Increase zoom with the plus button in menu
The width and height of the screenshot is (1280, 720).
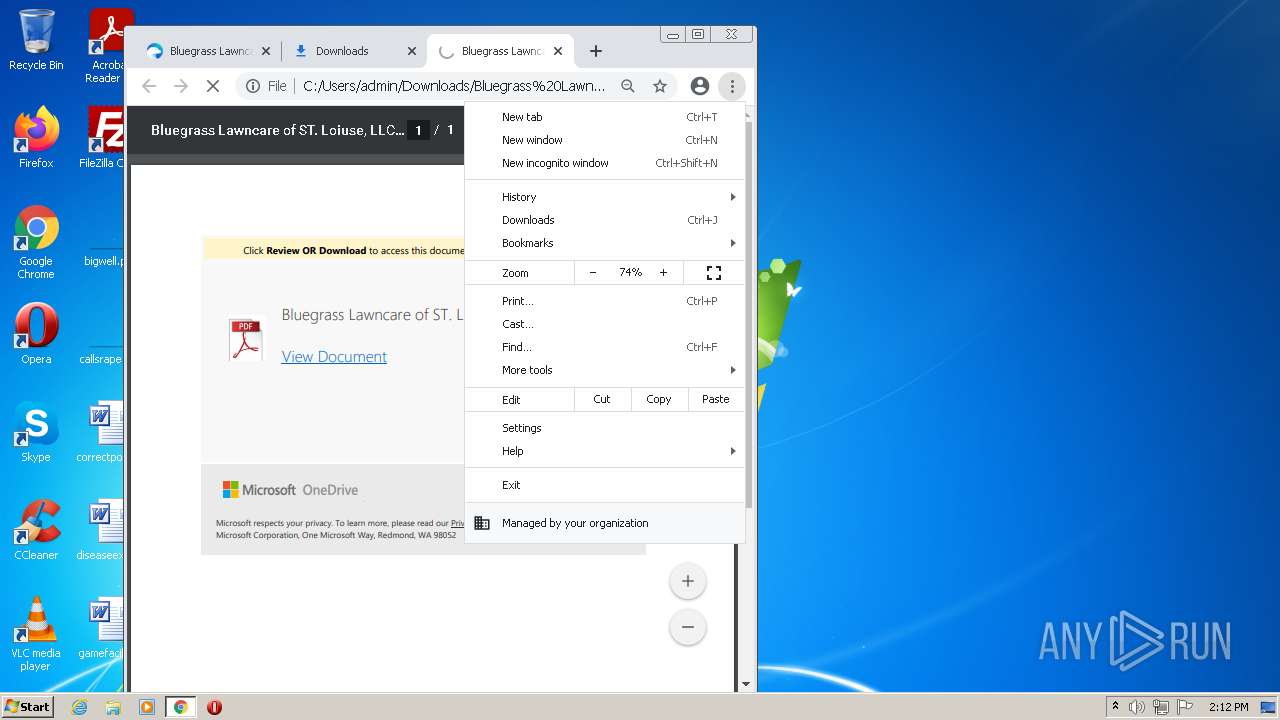tap(663, 272)
